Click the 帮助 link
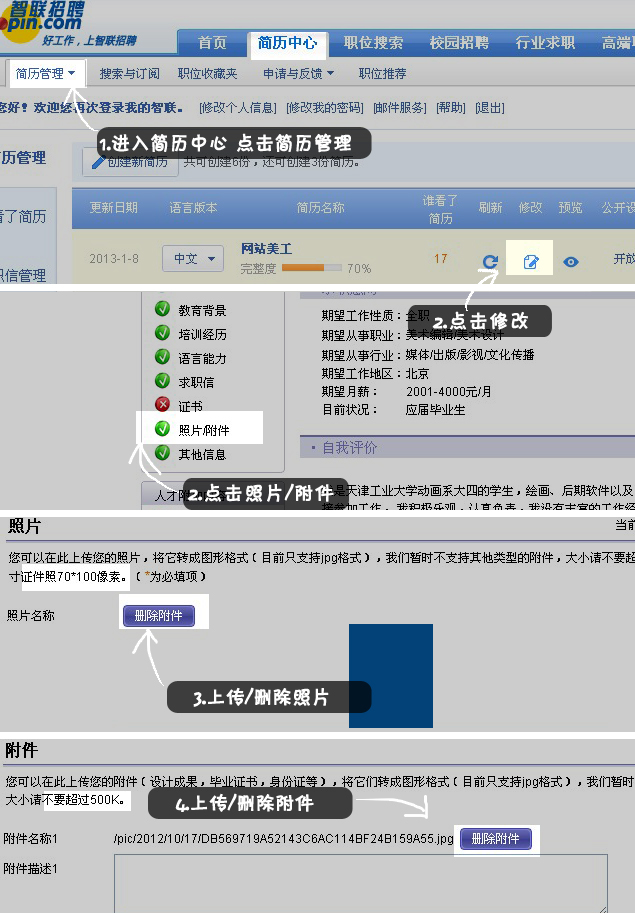 click(x=451, y=108)
